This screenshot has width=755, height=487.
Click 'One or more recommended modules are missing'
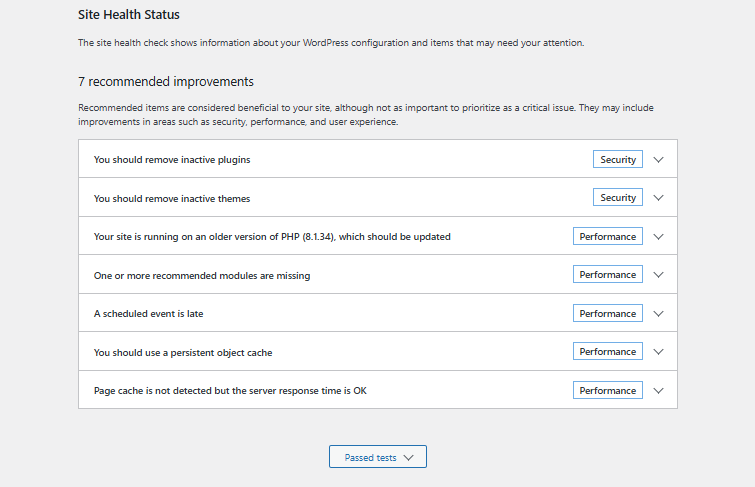(202, 276)
